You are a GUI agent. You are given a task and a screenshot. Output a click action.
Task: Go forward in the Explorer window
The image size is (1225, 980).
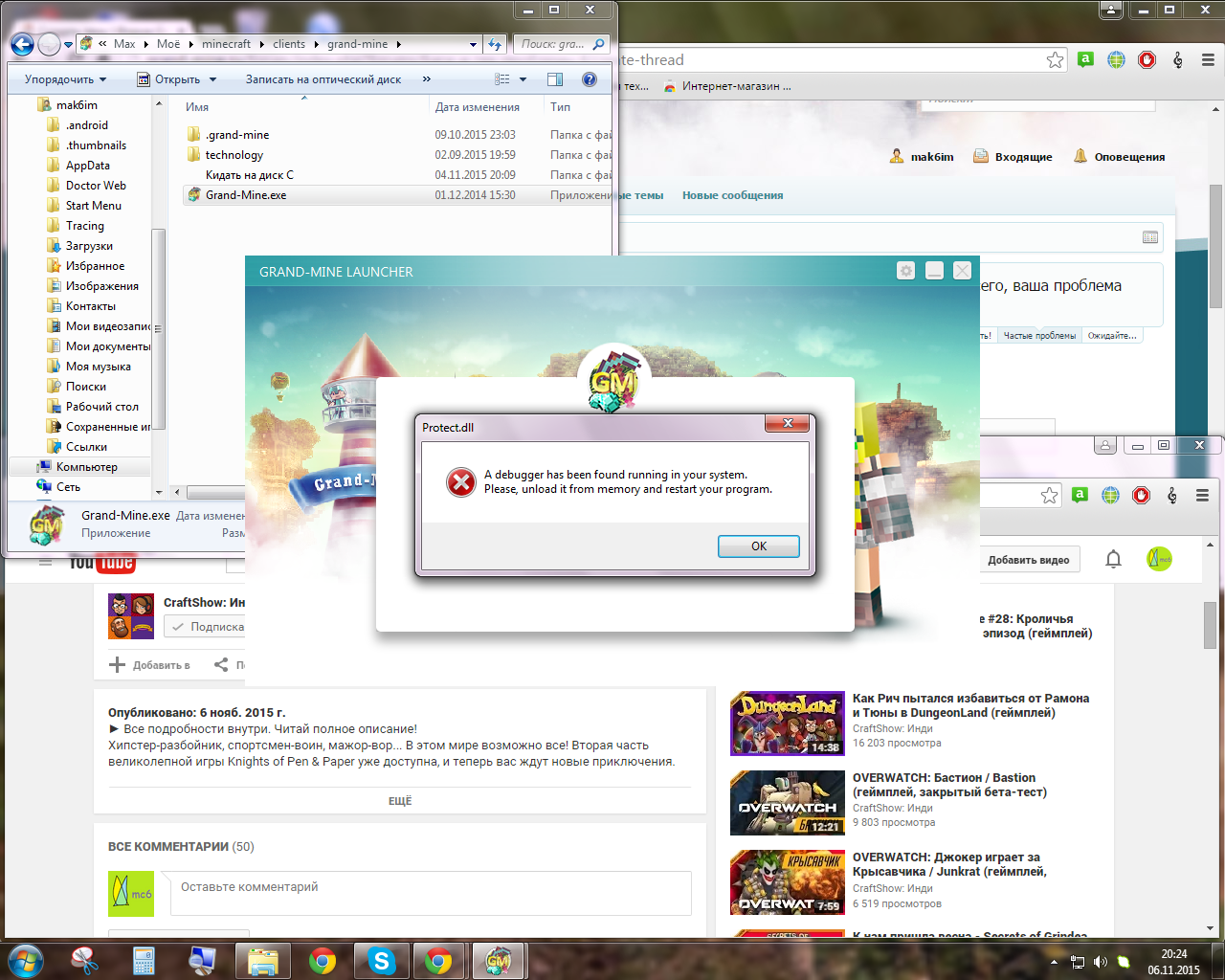click(49, 44)
